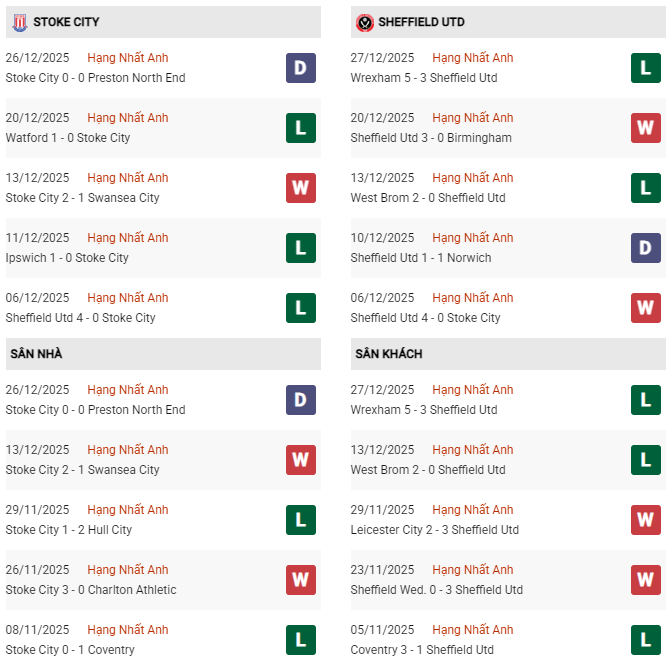The height and width of the screenshot is (669, 672).
Task: Select the SÂN KHÁCH section header
Action: [x=387, y=354]
